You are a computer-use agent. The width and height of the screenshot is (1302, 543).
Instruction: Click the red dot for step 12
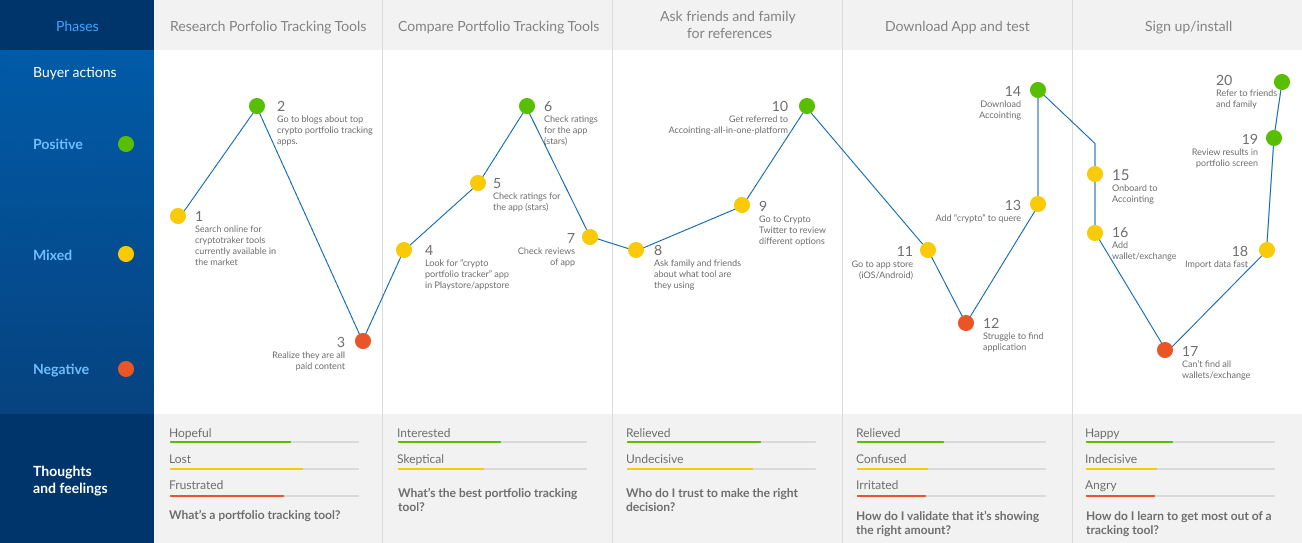pyautogui.click(x=965, y=323)
